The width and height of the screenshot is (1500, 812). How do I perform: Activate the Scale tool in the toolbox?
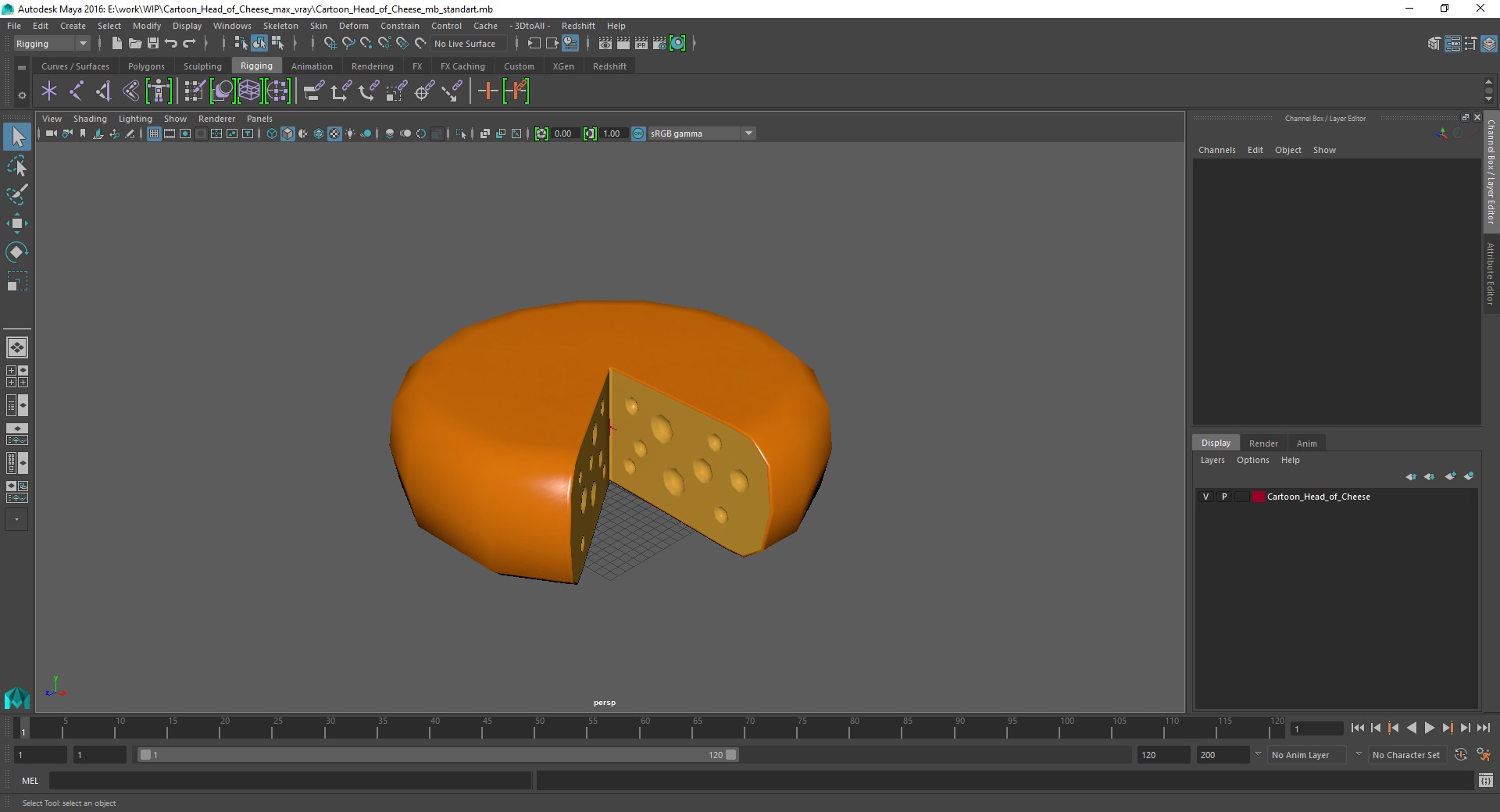[x=16, y=281]
